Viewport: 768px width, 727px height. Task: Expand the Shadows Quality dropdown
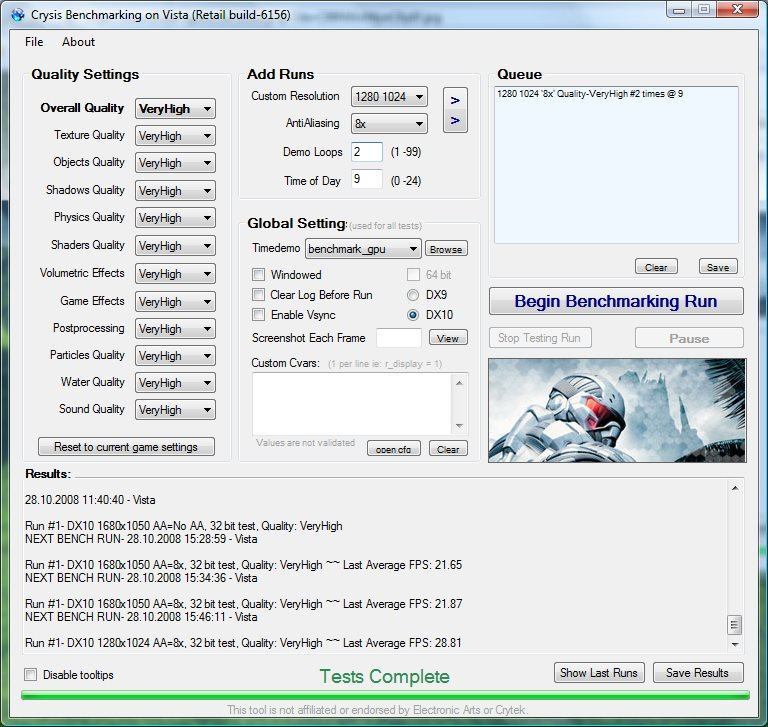click(x=175, y=191)
